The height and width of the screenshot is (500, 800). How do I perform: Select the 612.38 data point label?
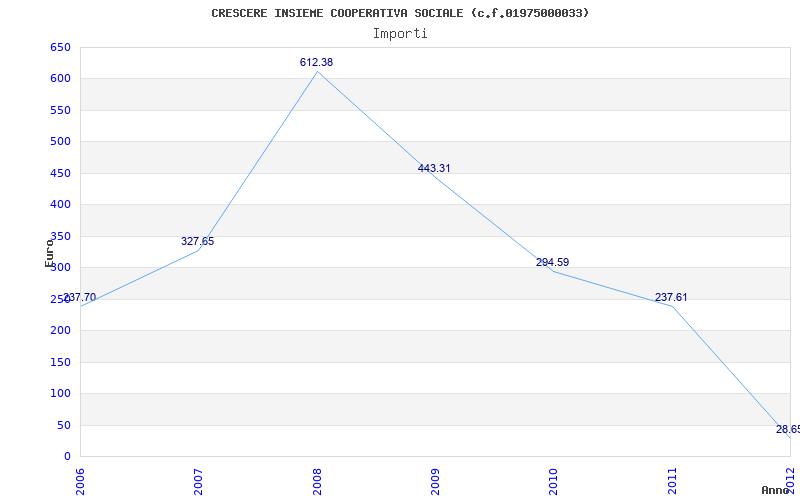(x=316, y=62)
